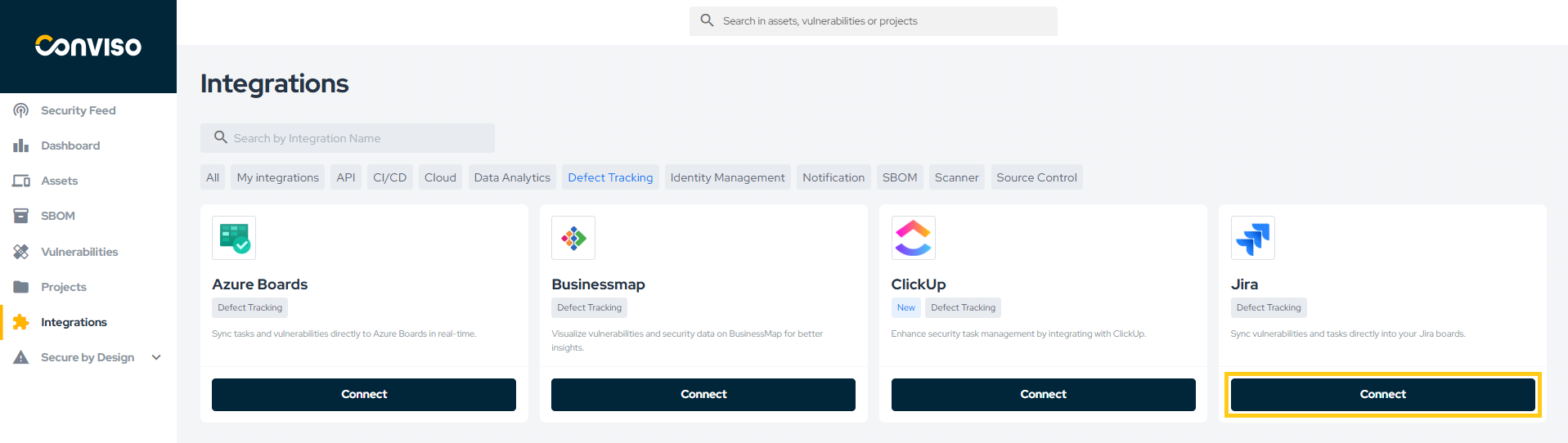Click Defect Tracking tag on Azure Boards
Image resolution: width=1568 pixels, height=443 pixels.
(250, 307)
